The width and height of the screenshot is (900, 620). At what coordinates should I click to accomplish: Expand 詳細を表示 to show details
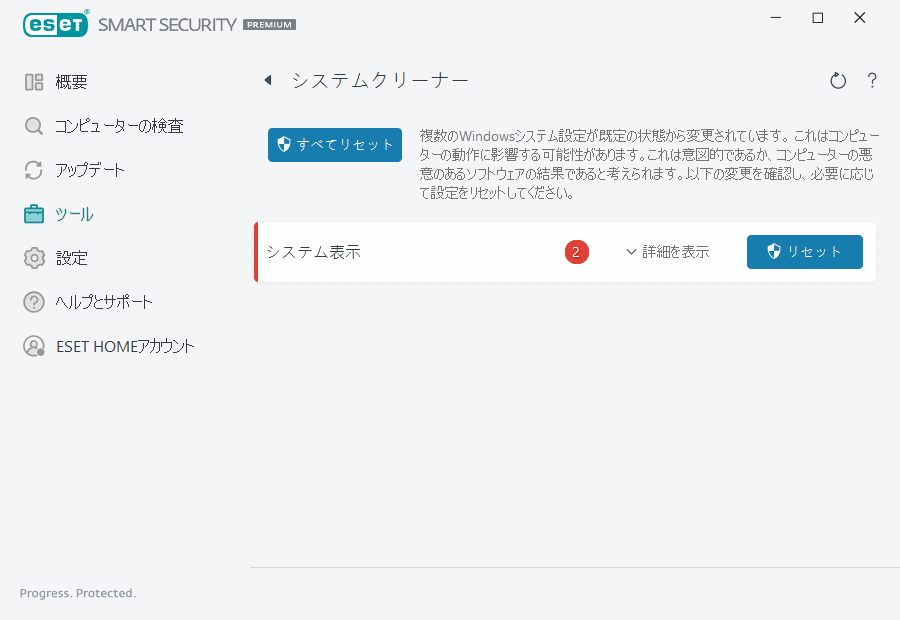(x=668, y=252)
